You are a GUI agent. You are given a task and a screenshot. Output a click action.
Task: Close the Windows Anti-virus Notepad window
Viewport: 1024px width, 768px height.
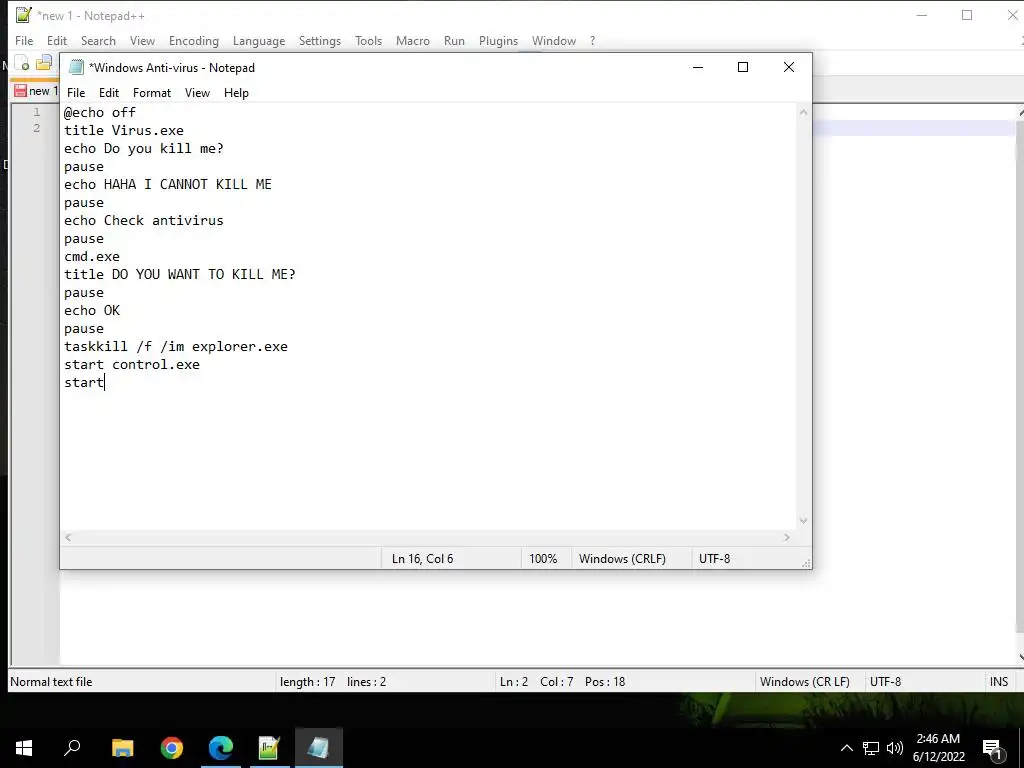click(789, 67)
